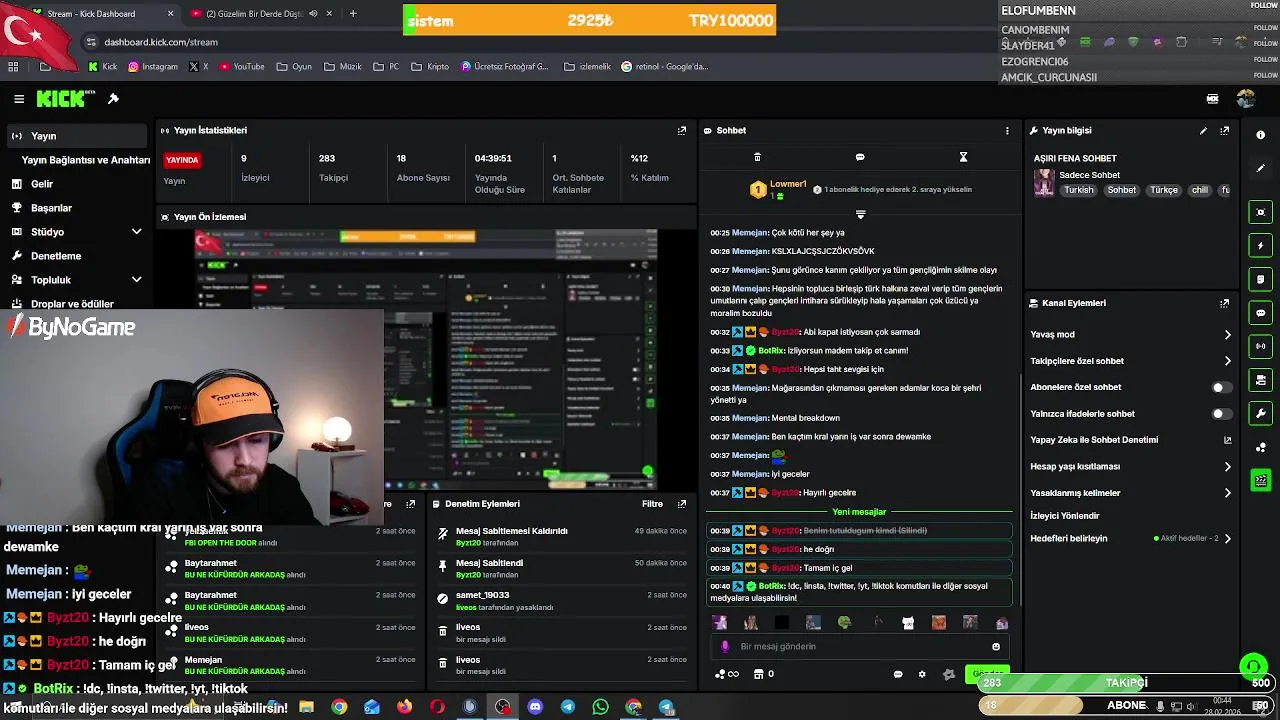Click the Pepe frog emote in the quick emote row
The image size is (1280, 720).
point(844,623)
